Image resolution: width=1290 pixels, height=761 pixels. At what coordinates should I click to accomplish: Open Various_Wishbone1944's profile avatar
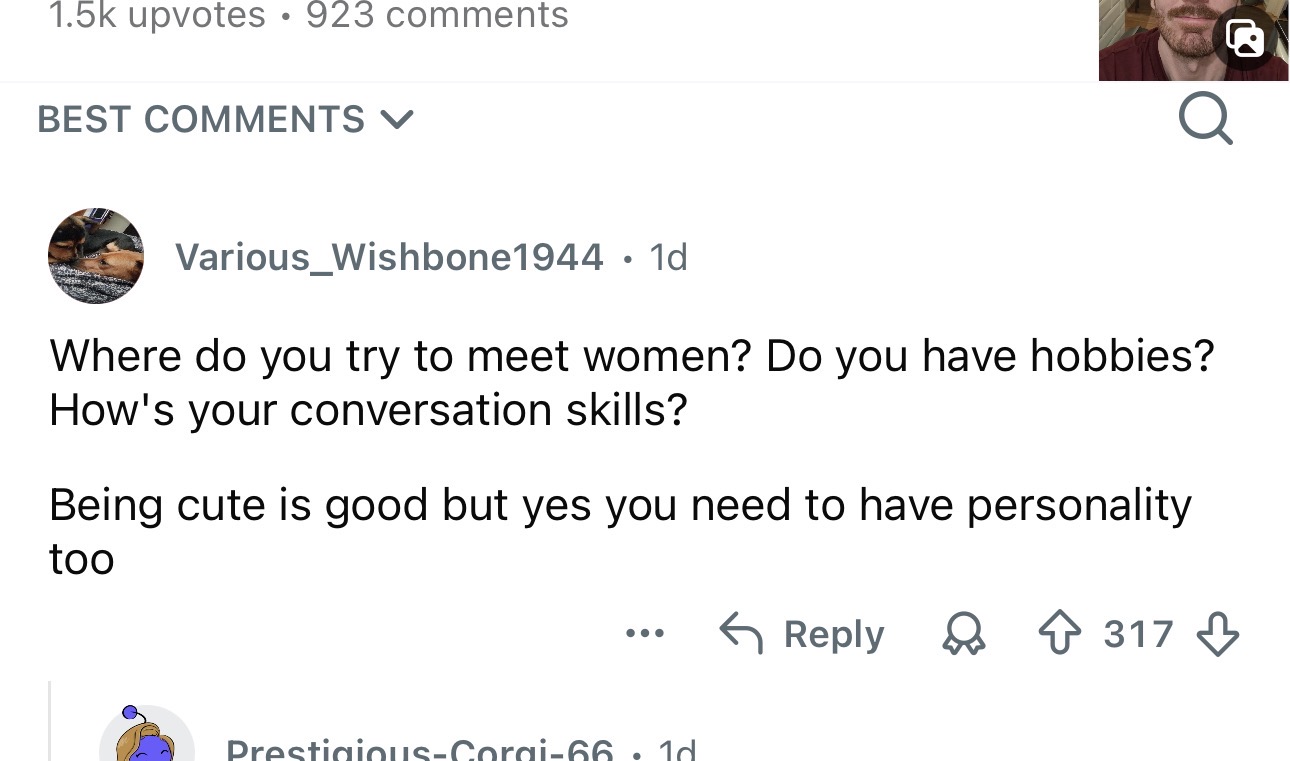click(95, 256)
